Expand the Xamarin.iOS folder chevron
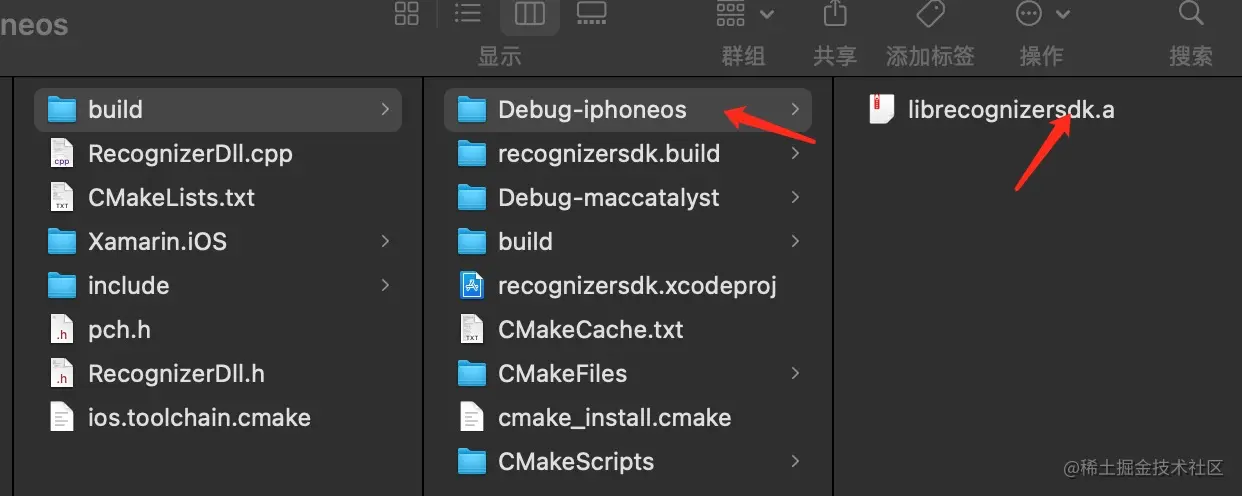1242x496 pixels. [x=385, y=241]
